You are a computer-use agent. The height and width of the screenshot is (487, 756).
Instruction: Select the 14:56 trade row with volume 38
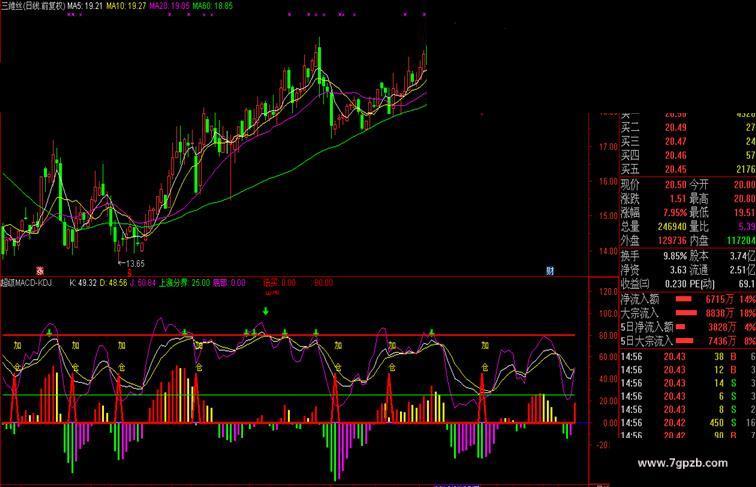688,357
